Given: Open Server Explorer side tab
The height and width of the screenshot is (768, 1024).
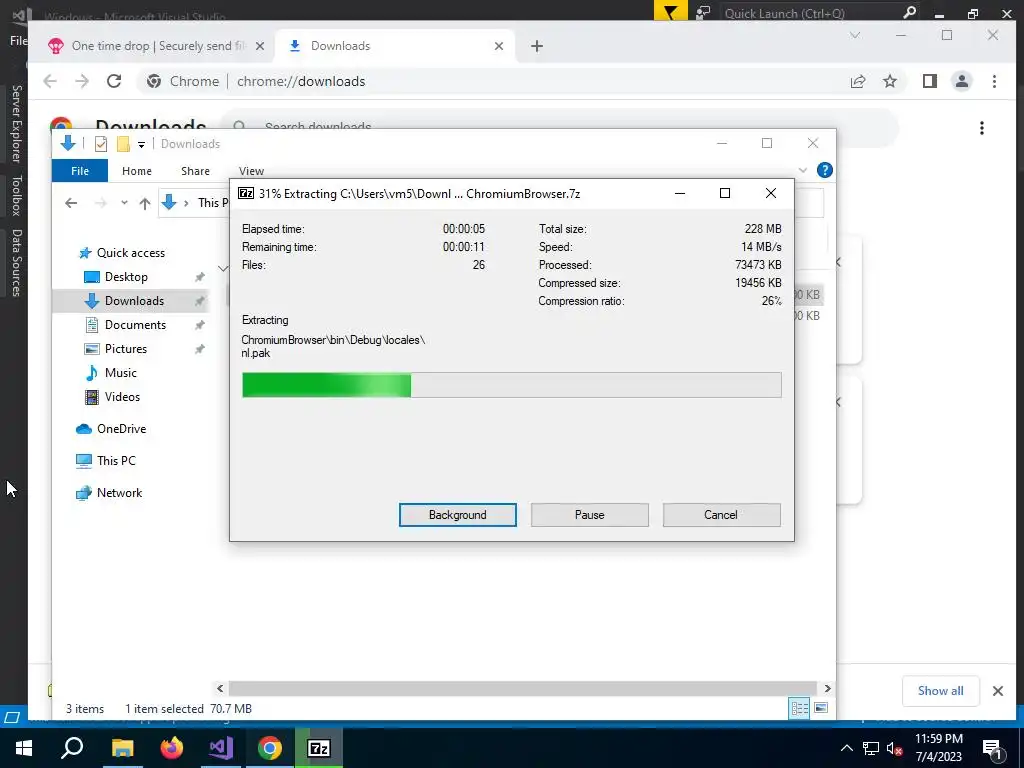Looking at the screenshot, I should coord(16,123).
